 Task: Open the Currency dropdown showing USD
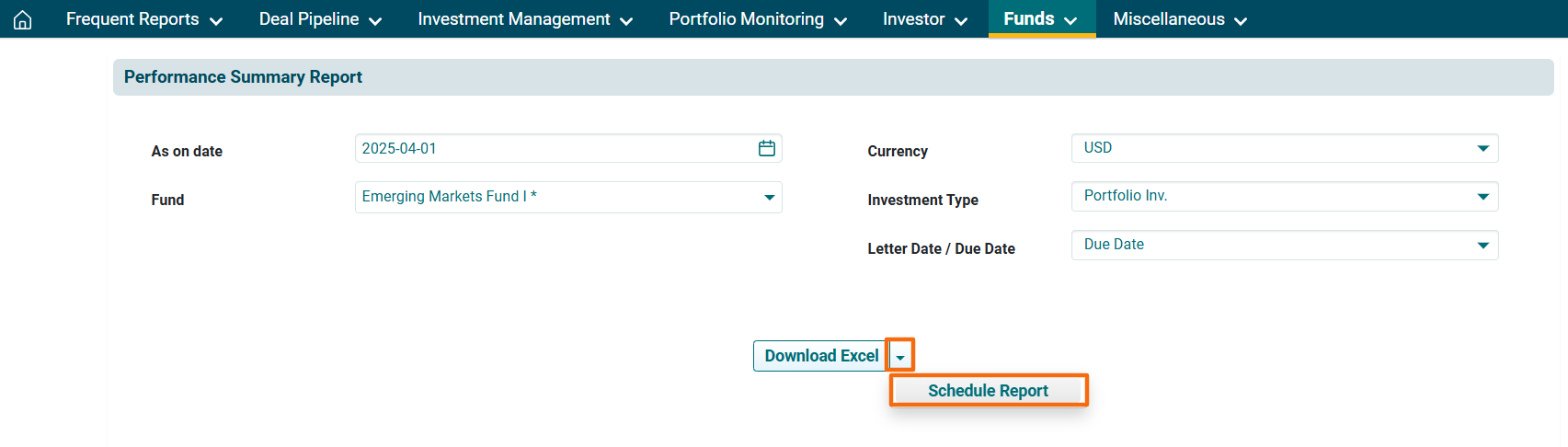tap(1284, 148)
